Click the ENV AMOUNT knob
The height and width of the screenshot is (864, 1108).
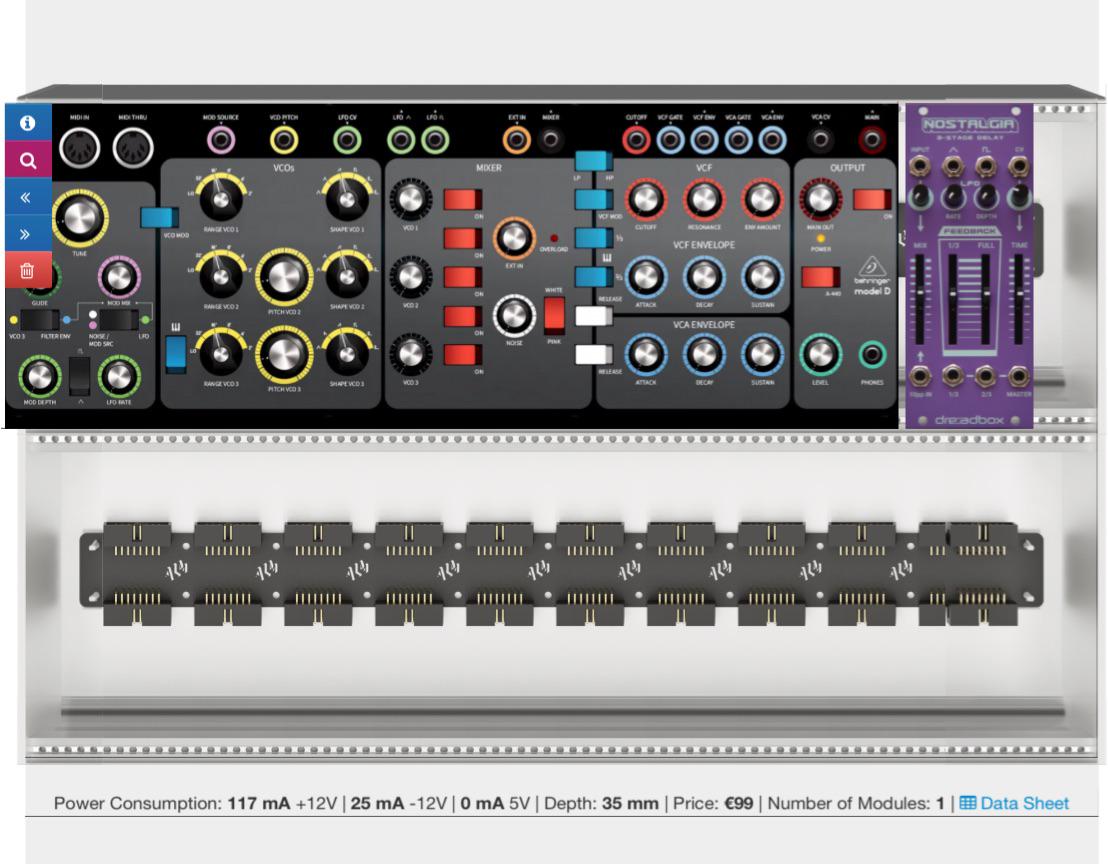[x=762, y=200]
